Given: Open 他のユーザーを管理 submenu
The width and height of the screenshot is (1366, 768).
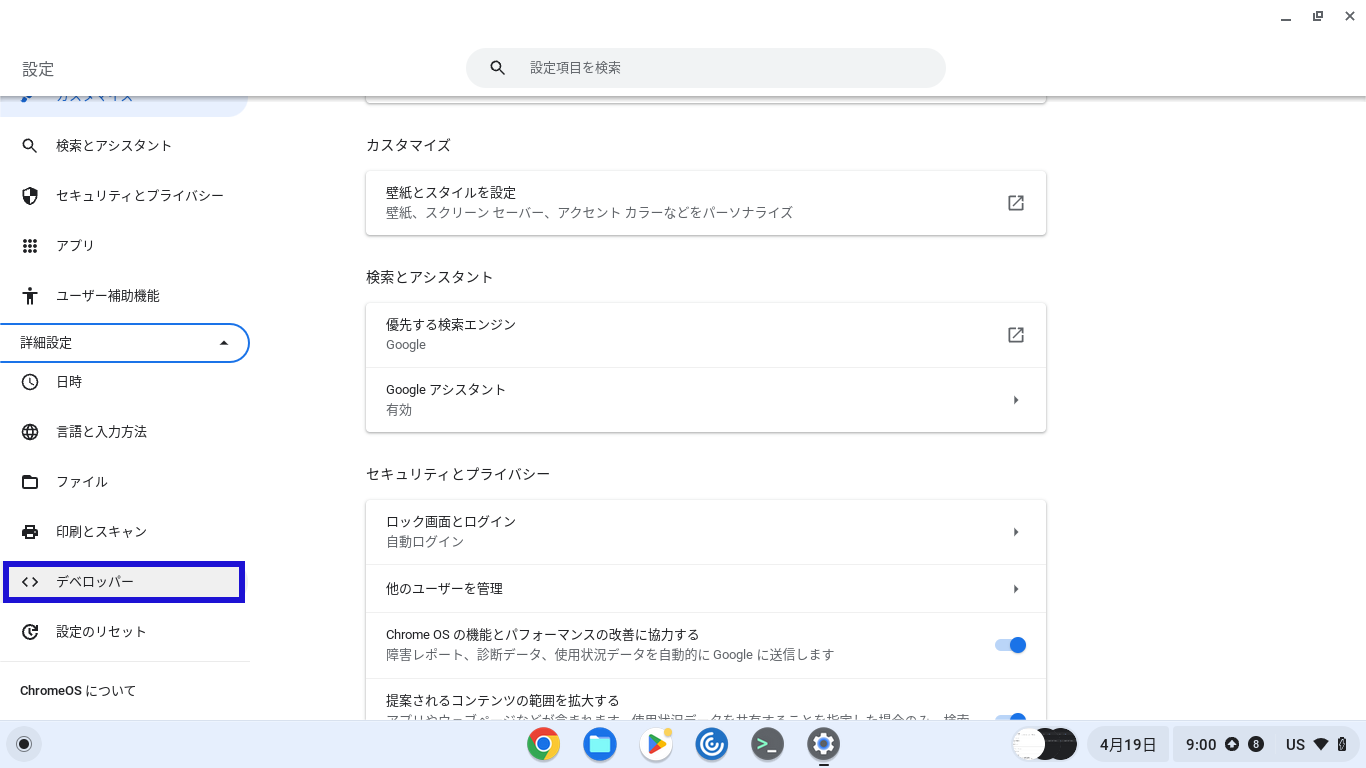Looking at the screenshot, I should [1015, 589].
